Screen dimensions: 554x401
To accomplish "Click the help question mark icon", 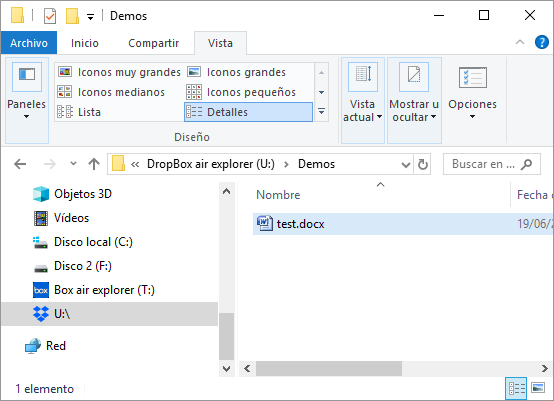I will click(x=542, y=42).
